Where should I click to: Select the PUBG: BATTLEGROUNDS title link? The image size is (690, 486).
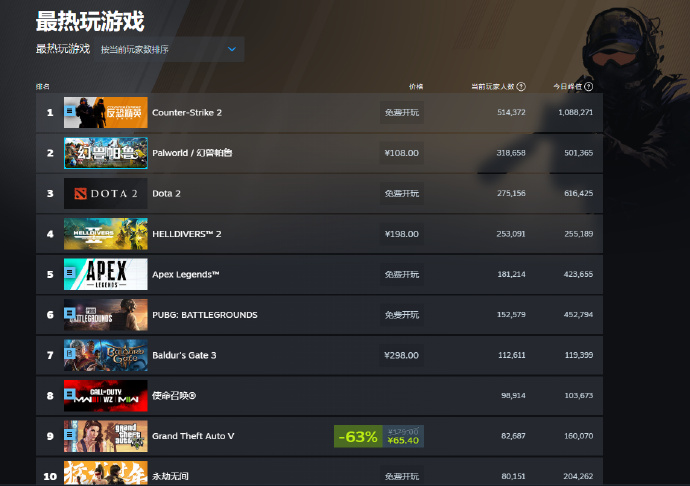coord(205,315)
